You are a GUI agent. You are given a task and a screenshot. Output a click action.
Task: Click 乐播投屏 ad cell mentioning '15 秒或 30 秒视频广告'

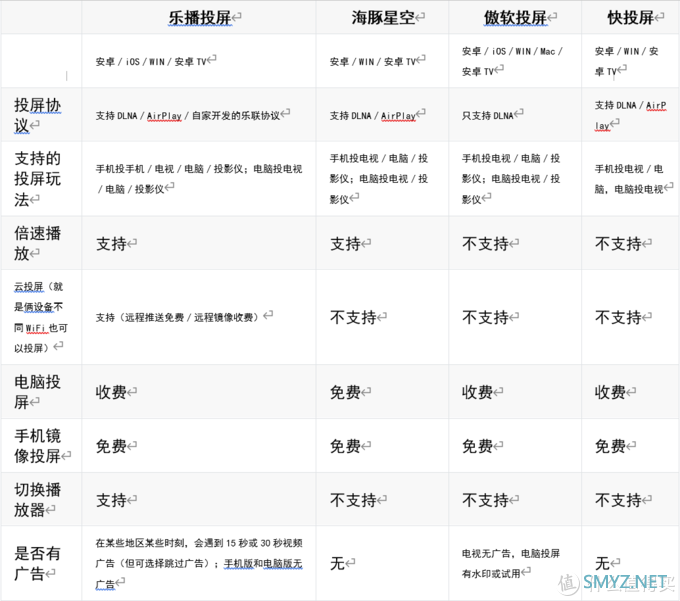(x=199, y=563)
